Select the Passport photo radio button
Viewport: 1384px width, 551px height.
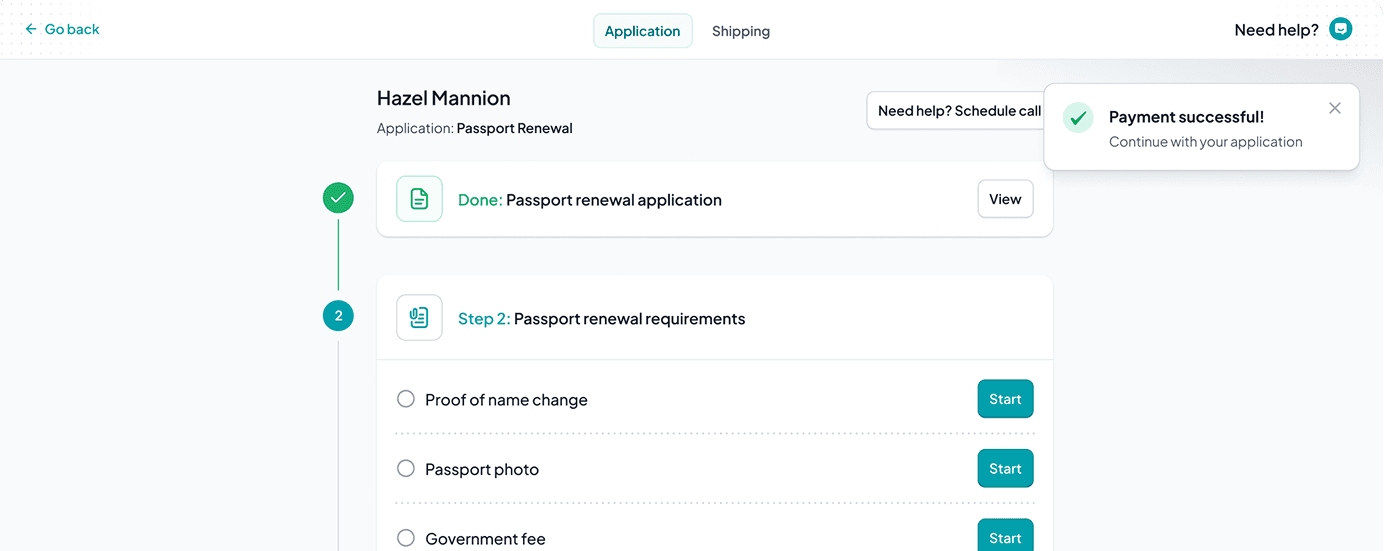point(406,468)
